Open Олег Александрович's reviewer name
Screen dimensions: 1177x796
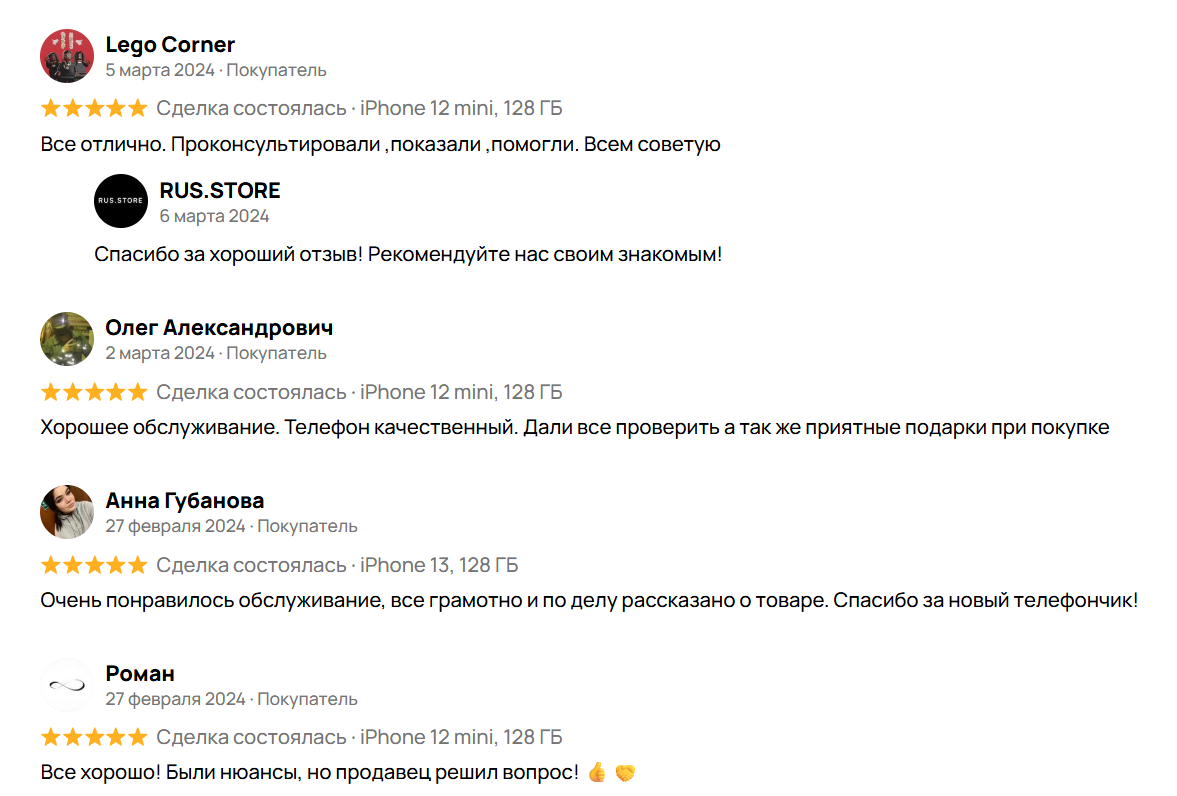pos(219,328)
